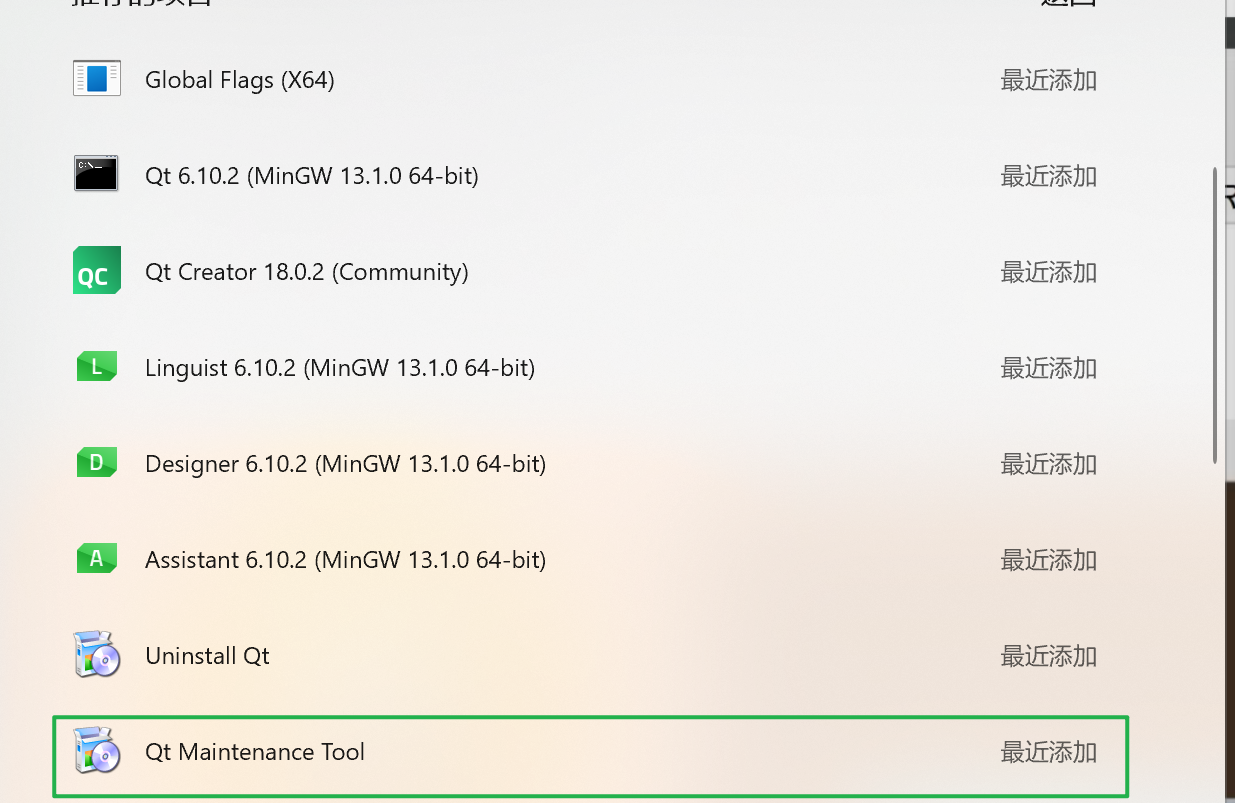Click "最近添加" on the Qt Creator row

[x=1049, y=272]
